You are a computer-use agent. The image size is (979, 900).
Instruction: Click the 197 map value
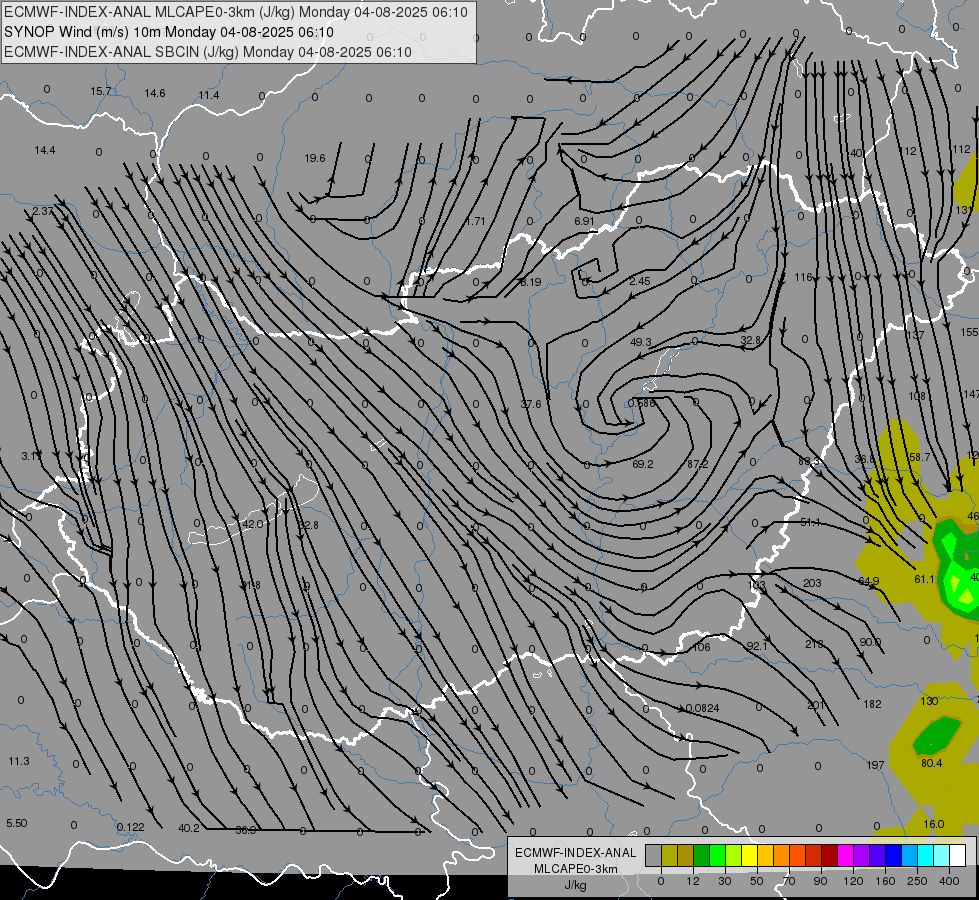875,764
